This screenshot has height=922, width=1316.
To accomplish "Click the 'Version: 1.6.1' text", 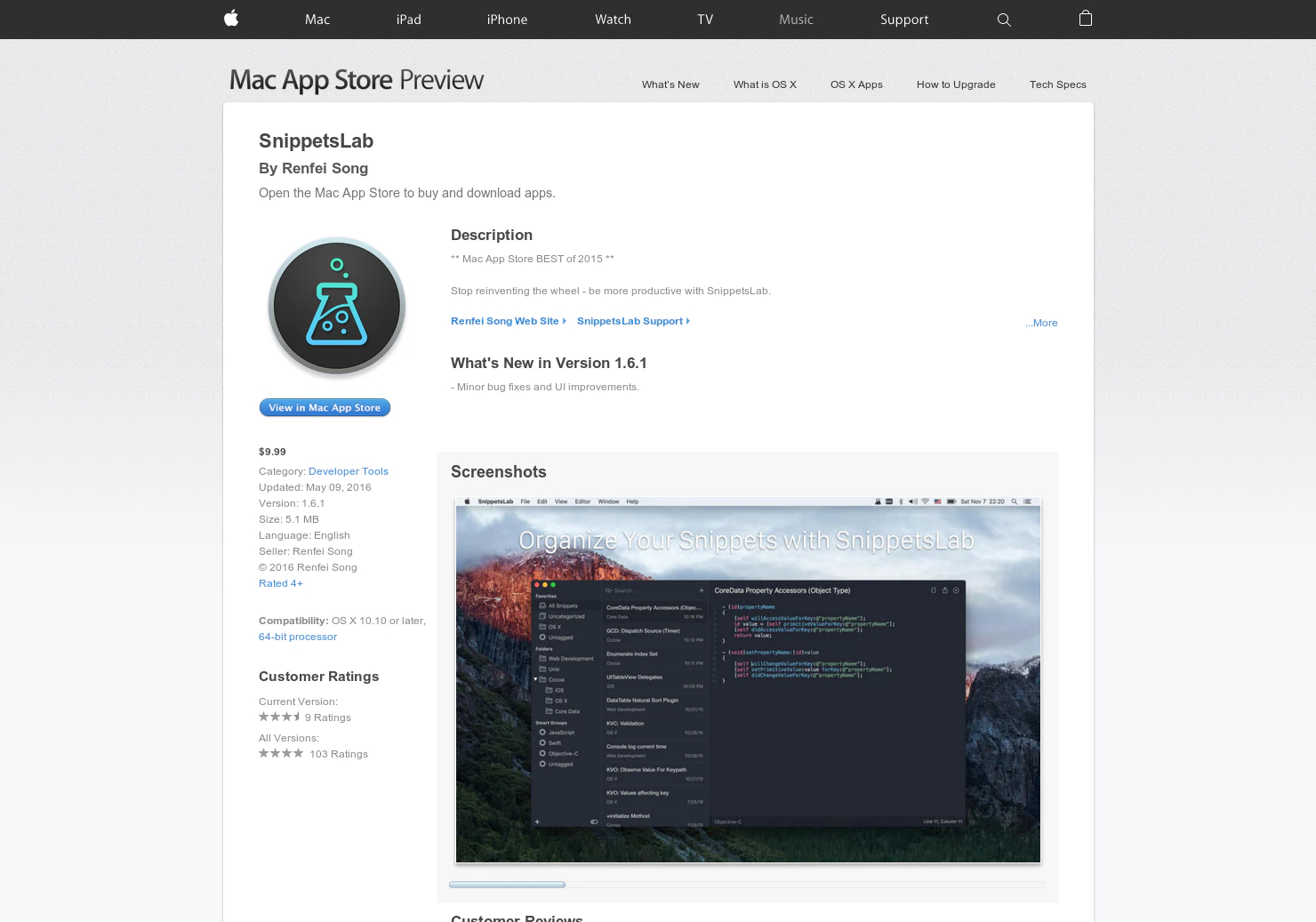I will point(292,503).
